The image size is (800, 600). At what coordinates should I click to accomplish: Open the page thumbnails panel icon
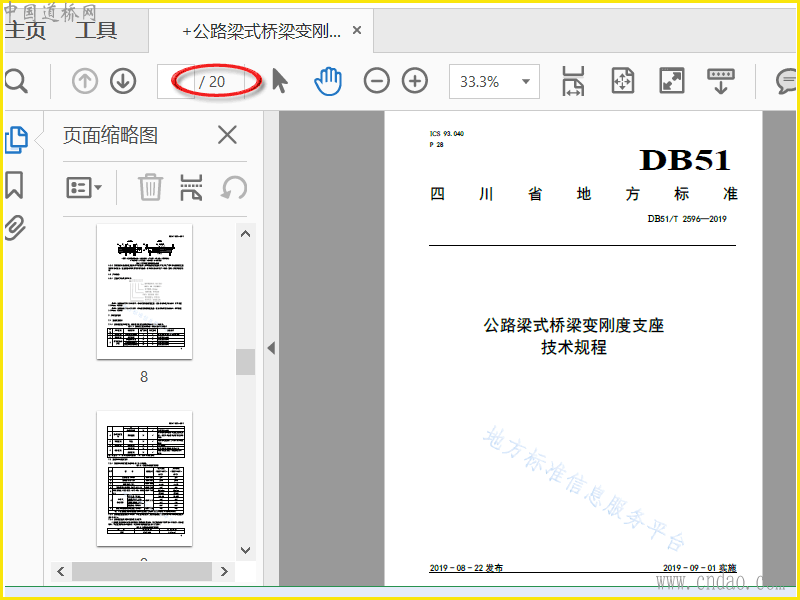point(16,139)
